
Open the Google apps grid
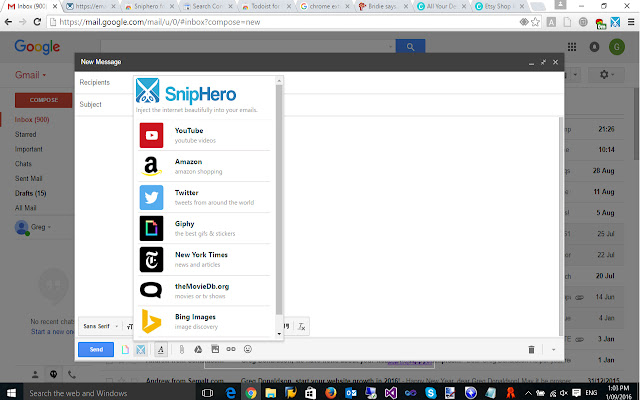[572, 47]
